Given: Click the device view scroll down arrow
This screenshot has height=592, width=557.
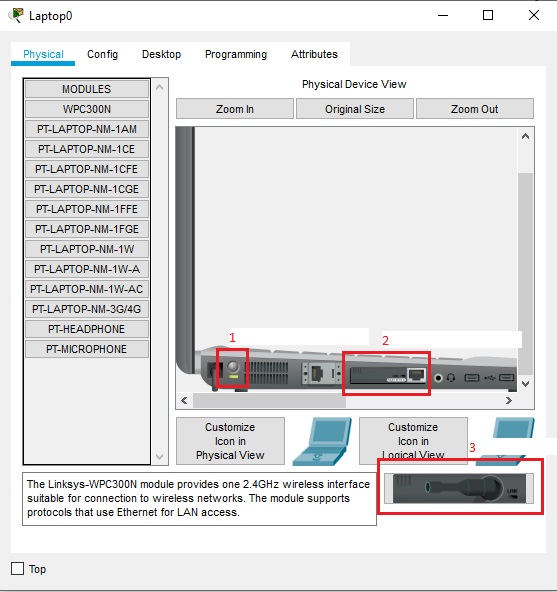Looking at the screenshot, I should (525, 384).
